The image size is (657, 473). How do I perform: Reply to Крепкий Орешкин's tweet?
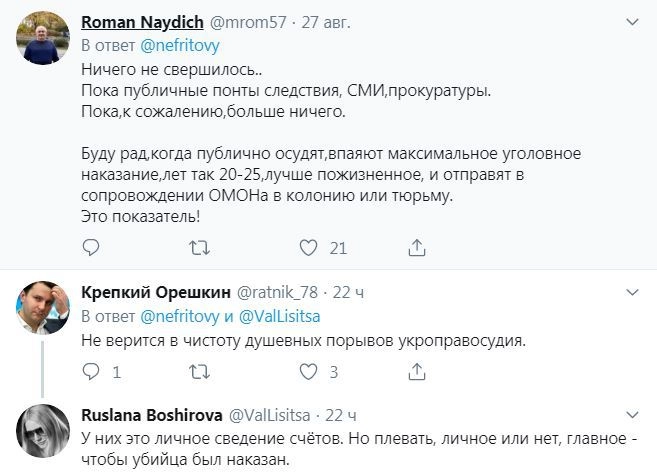[89, 372]
